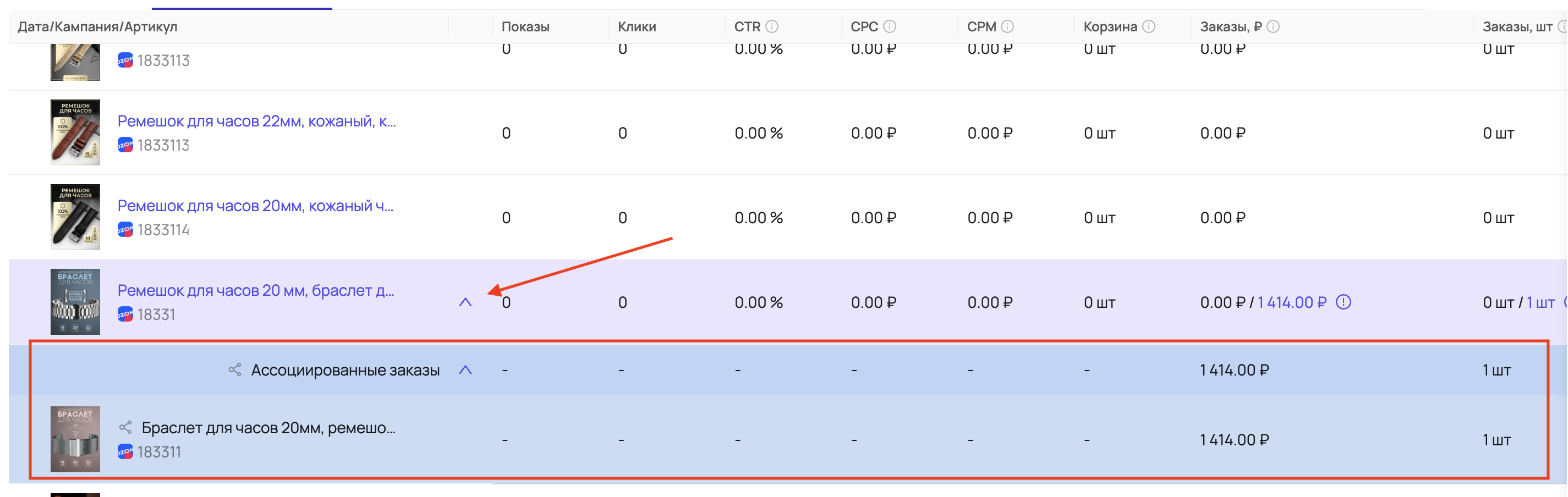1568x497 pixels.
Task: Click the Показы column header
Action: [x=525, y=27]
